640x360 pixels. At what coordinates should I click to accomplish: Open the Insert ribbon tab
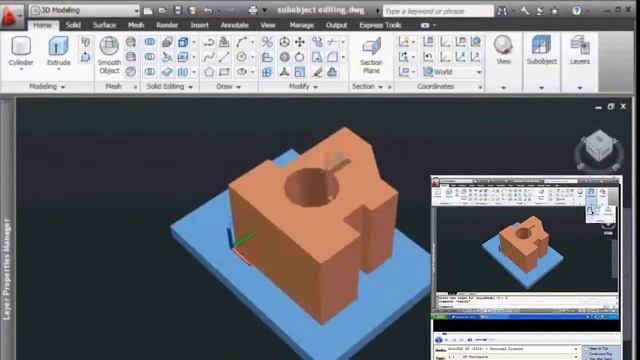point(200,25)
